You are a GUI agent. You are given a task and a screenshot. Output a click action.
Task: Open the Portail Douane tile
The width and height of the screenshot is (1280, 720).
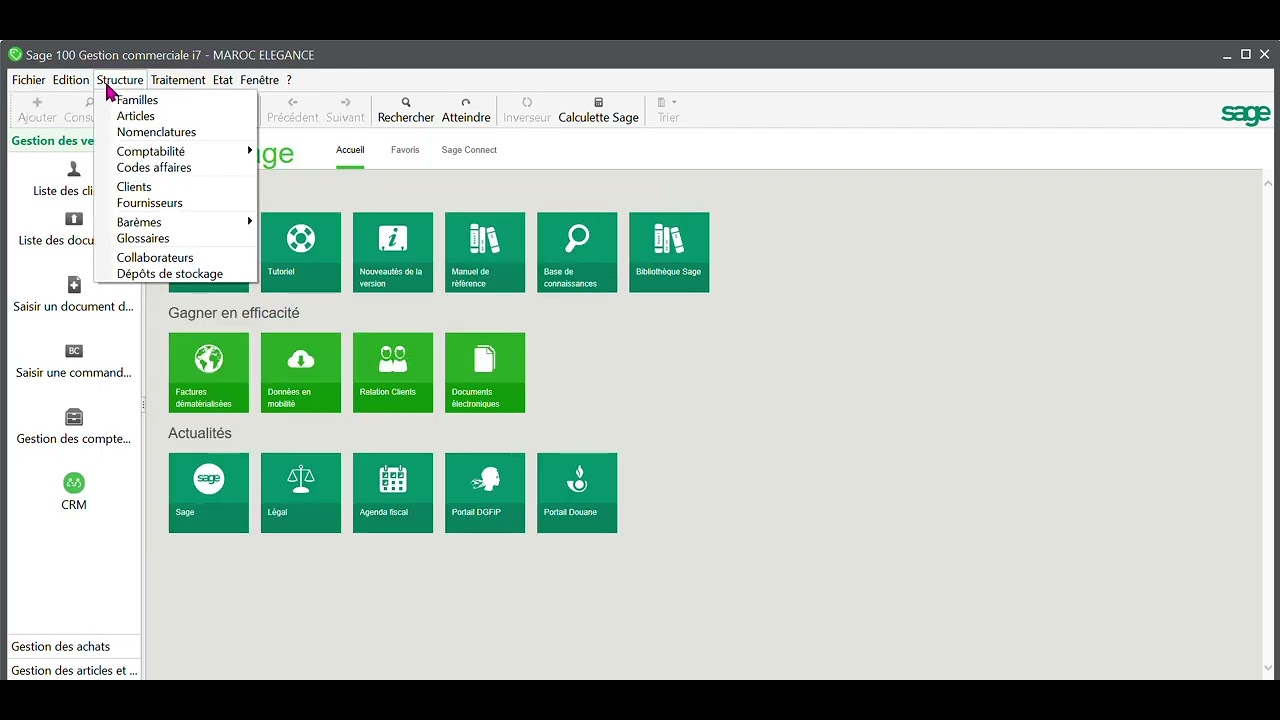click(x=577, y=492)
